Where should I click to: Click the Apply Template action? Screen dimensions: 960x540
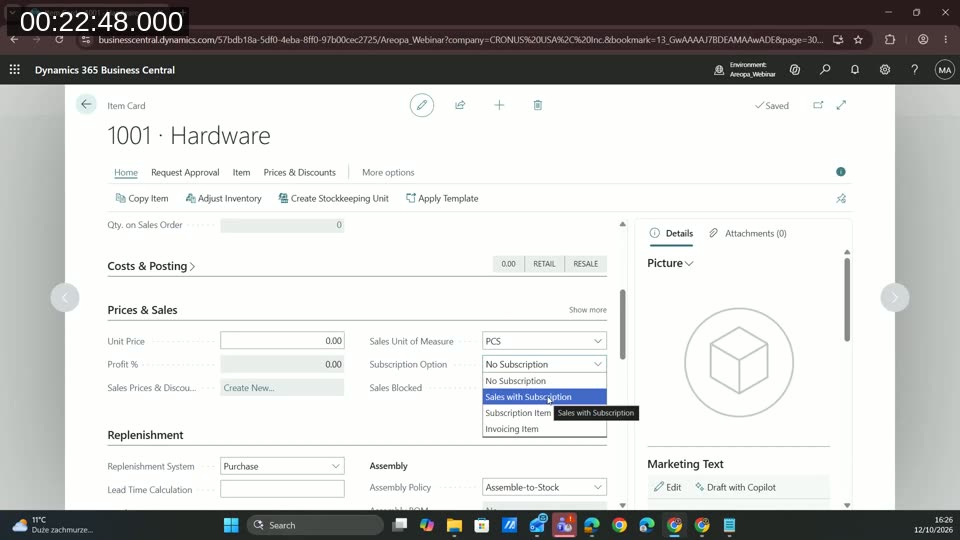(442, 198)
